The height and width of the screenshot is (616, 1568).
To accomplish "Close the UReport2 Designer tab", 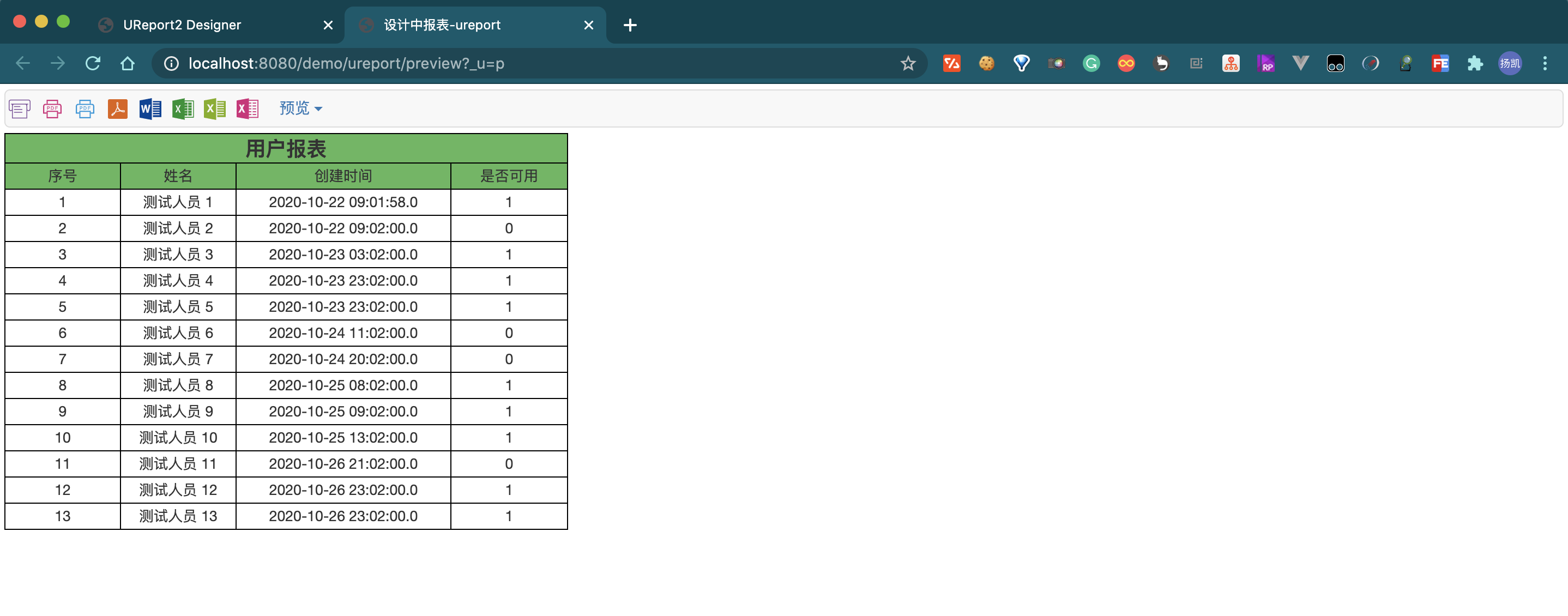I will (328, 25).
